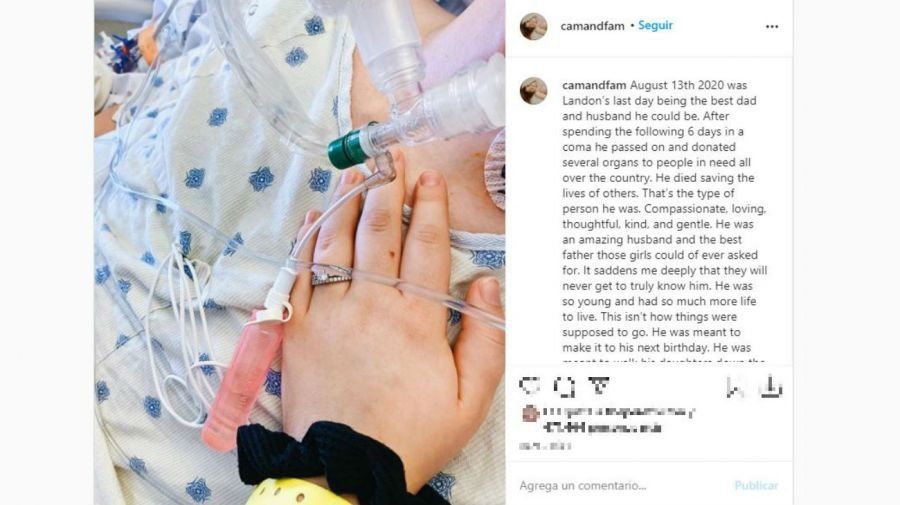Click the Publicar button
This screenshot has height=505, width=900.
click(756, 485)
